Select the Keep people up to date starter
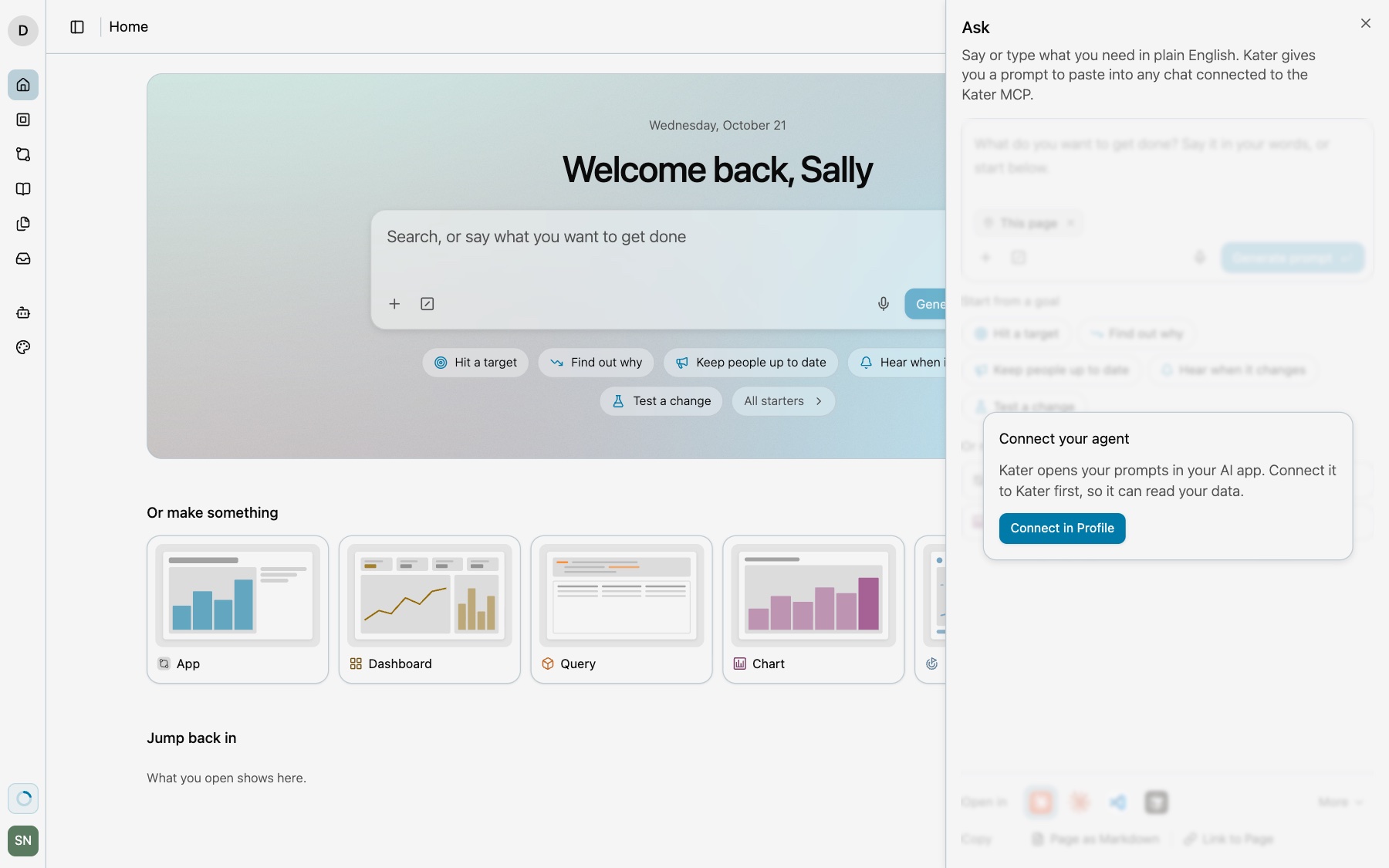1389x868 pixels. pos(751,363)
